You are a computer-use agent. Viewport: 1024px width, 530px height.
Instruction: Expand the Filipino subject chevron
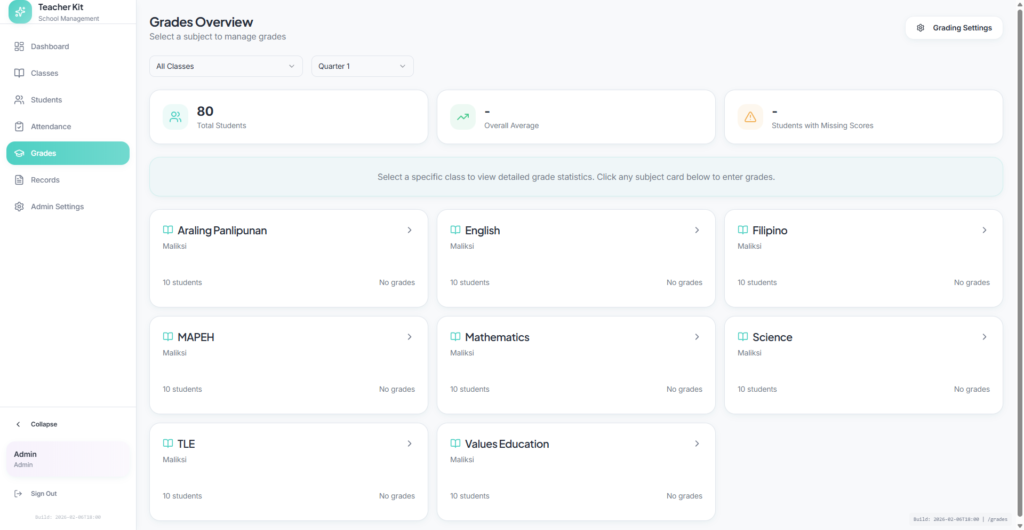pos(984,230)
